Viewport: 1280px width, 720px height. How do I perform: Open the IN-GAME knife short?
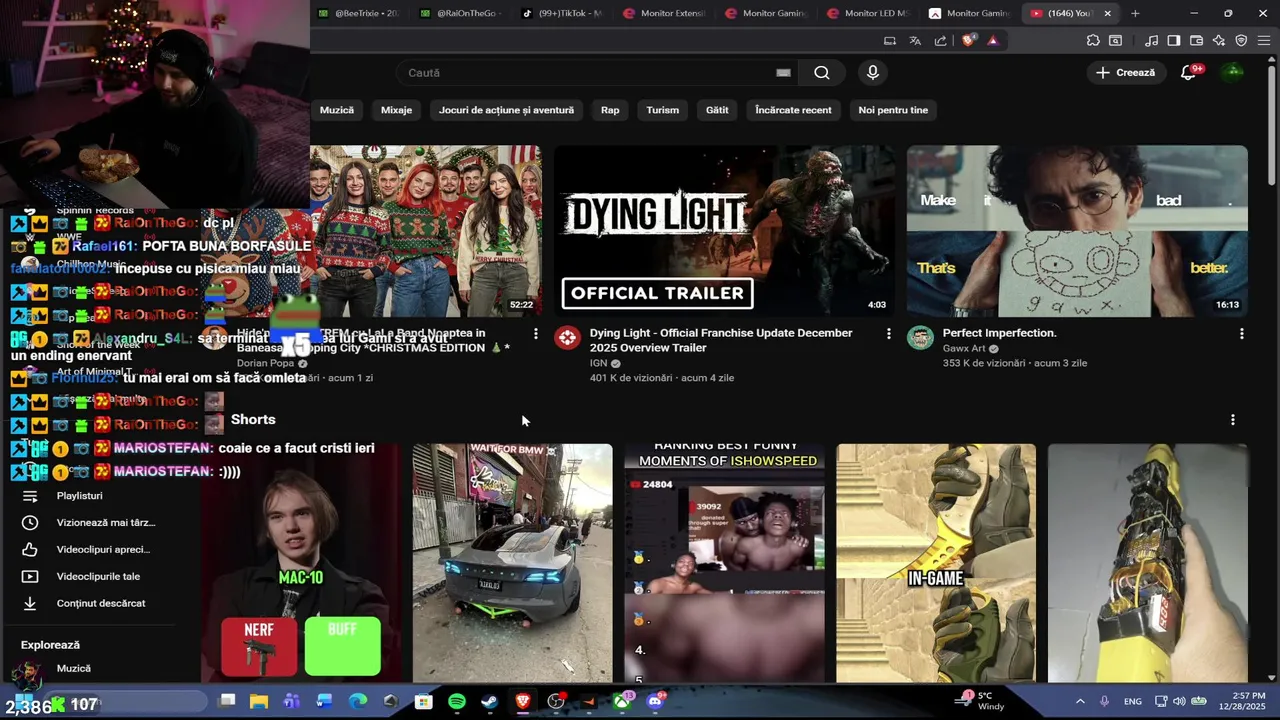[x=936, y=563]
